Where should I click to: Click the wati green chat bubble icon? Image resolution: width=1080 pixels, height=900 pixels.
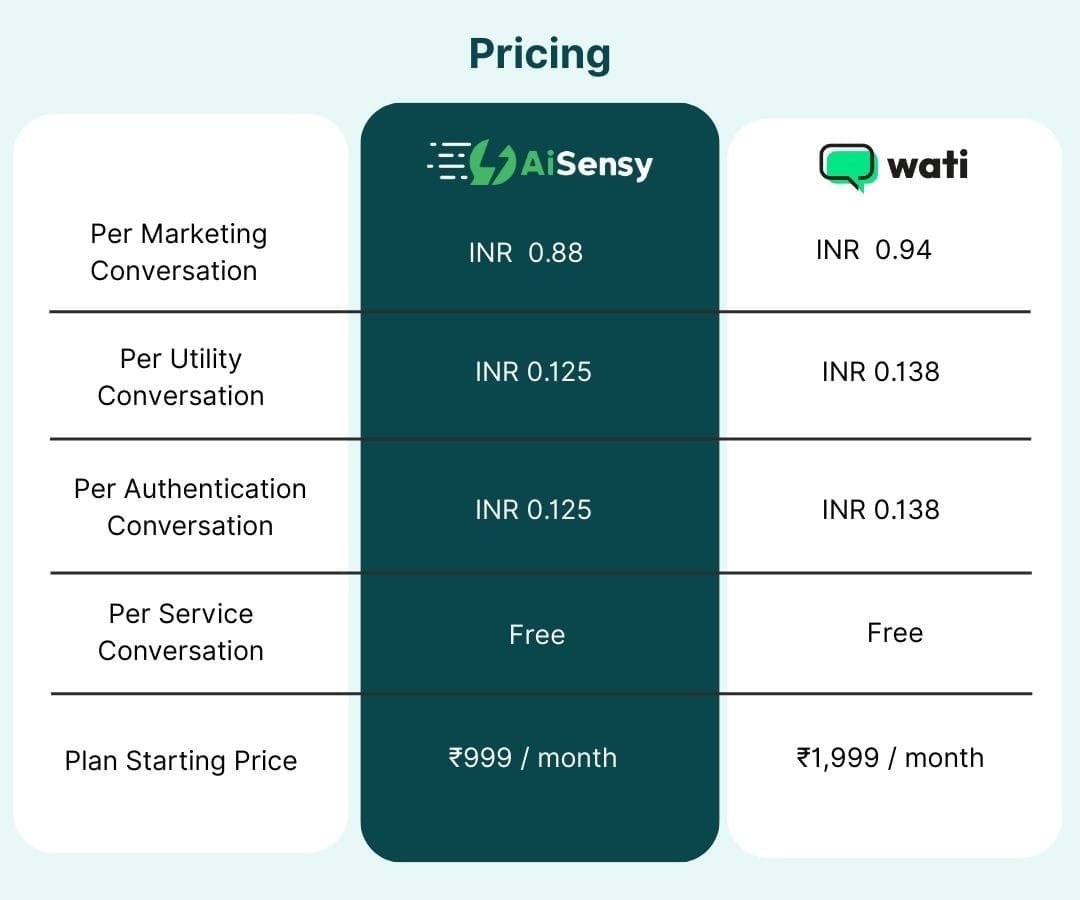tap(848, 167)
